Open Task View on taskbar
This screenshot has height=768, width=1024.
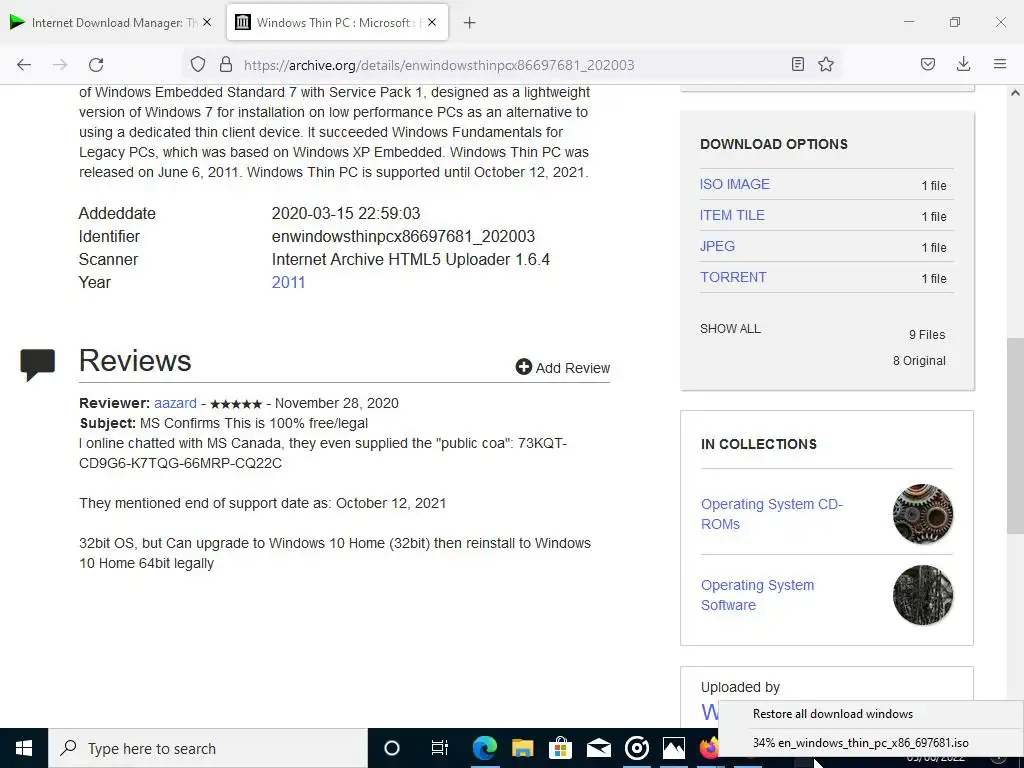[x=440, y=748]
